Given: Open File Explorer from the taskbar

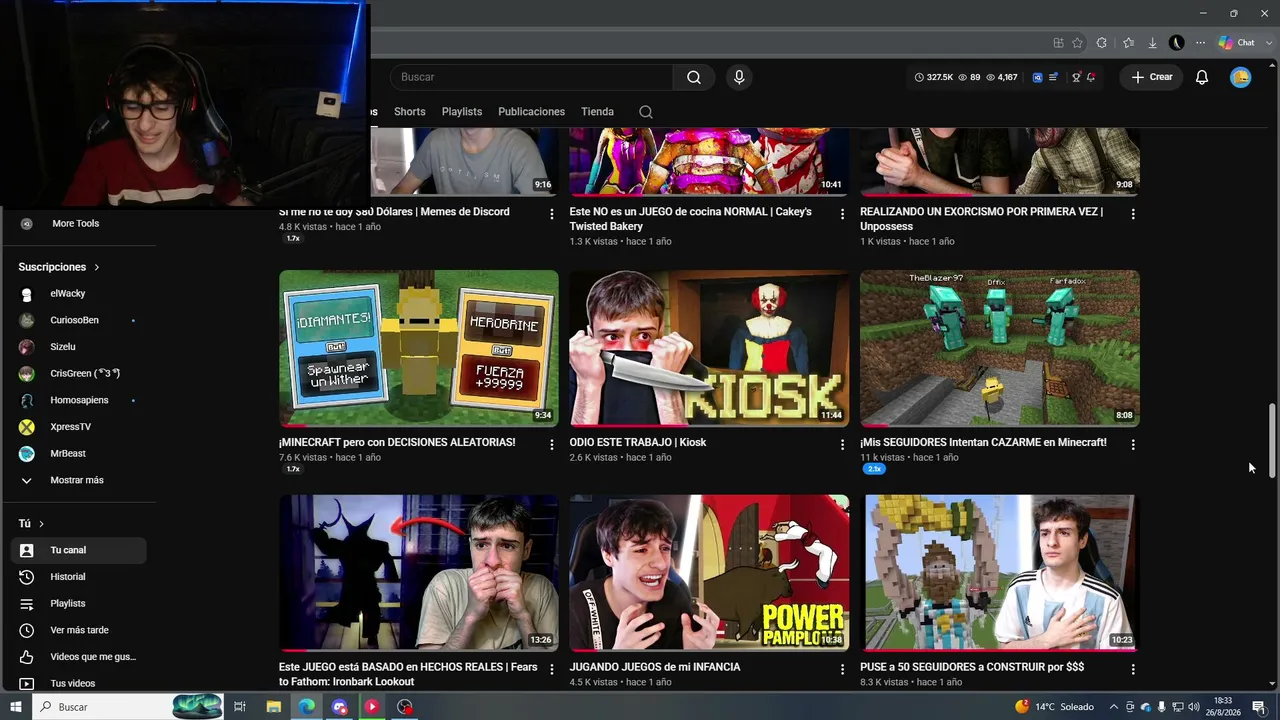Looking at the screenshot, I should click(273, 707).
